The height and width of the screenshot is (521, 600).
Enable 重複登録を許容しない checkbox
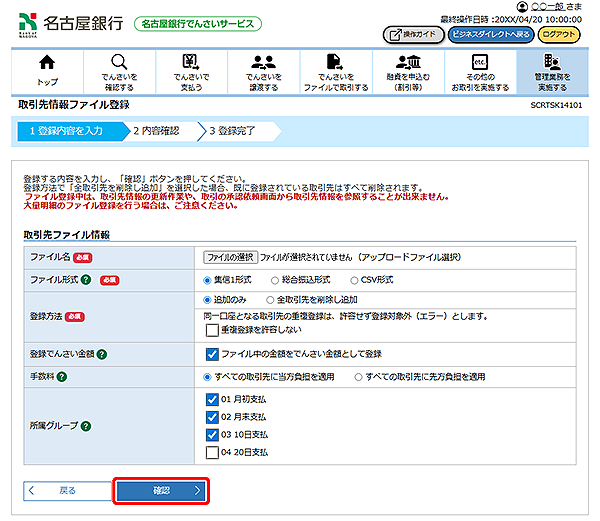tap(211, 328)
